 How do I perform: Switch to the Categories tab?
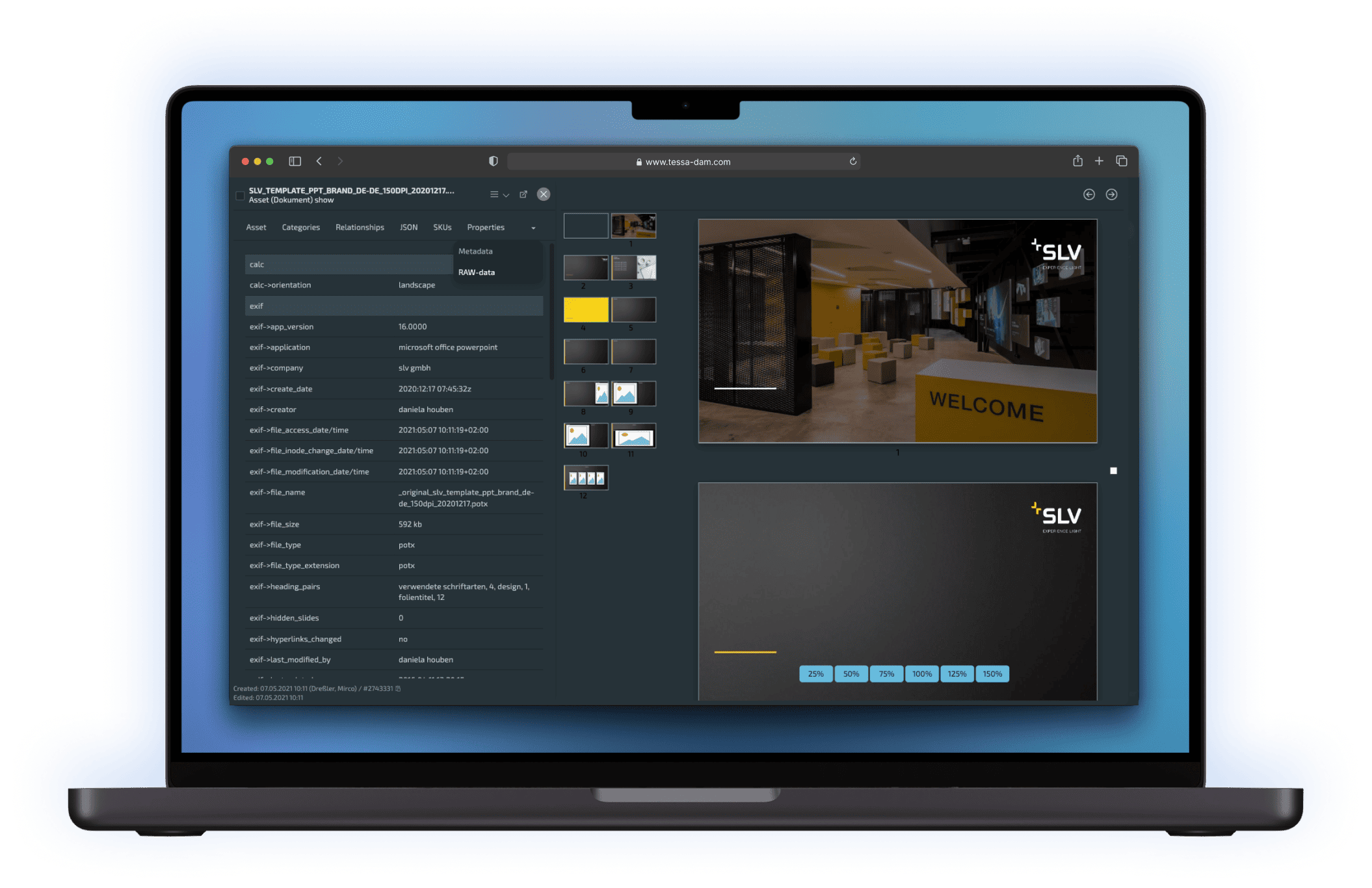301,228
